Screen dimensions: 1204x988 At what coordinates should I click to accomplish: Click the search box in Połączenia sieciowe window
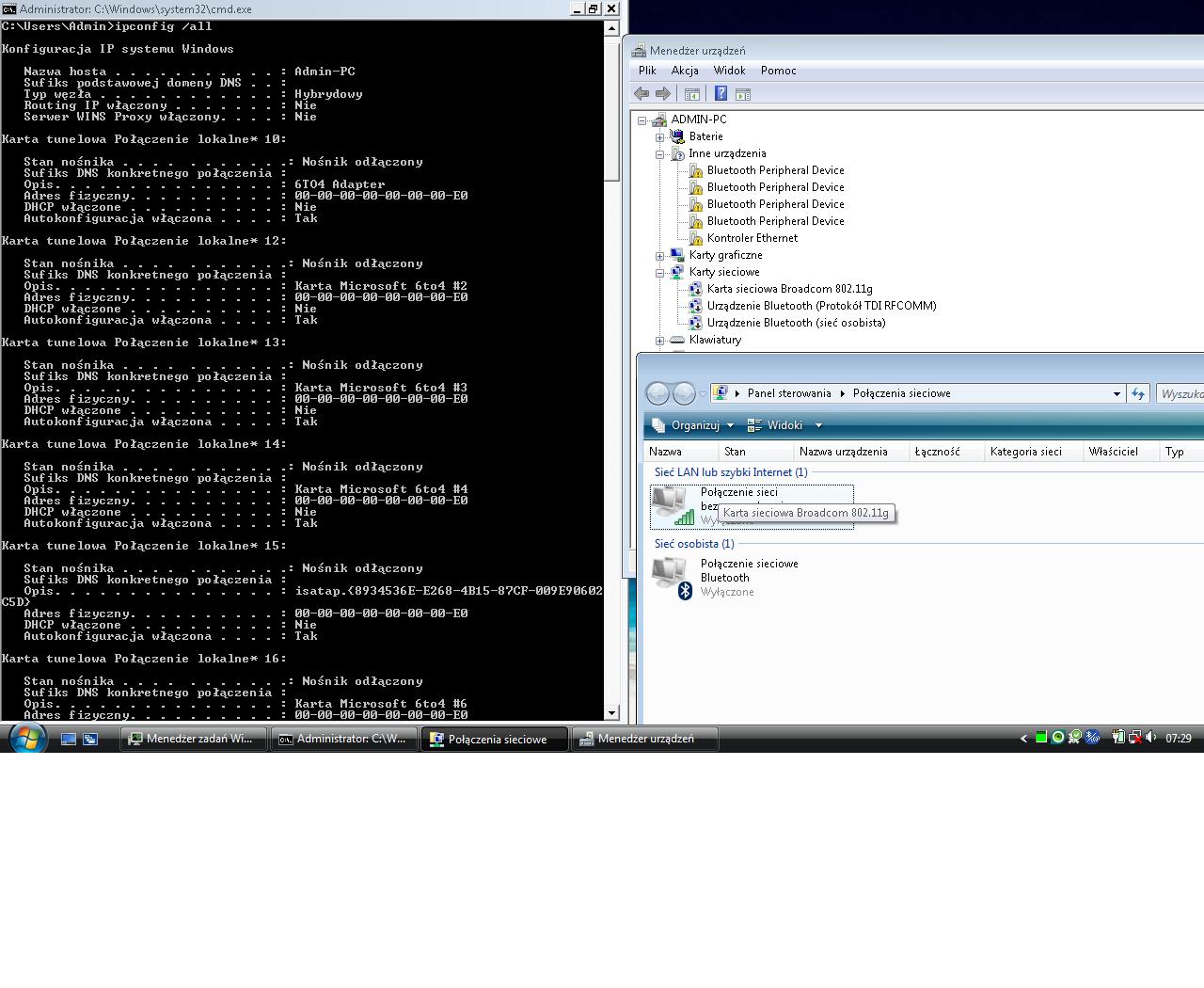(x=1180, y=393)
